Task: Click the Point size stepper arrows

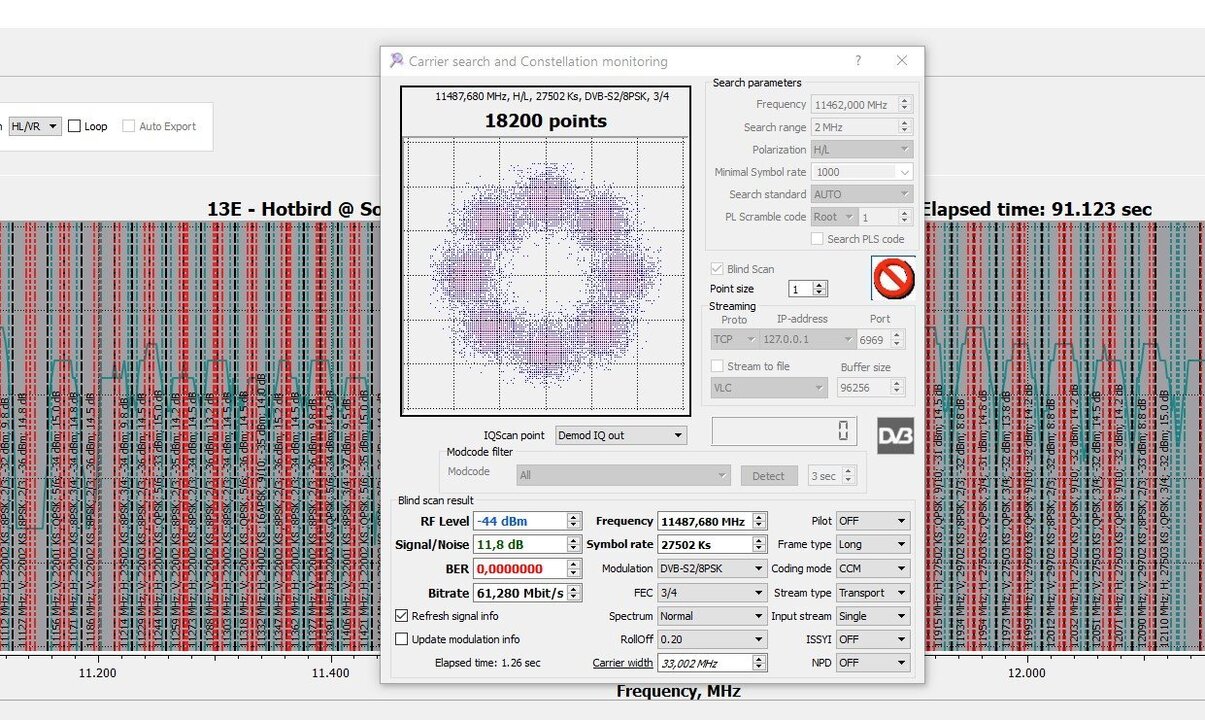Action: [820, 289]
